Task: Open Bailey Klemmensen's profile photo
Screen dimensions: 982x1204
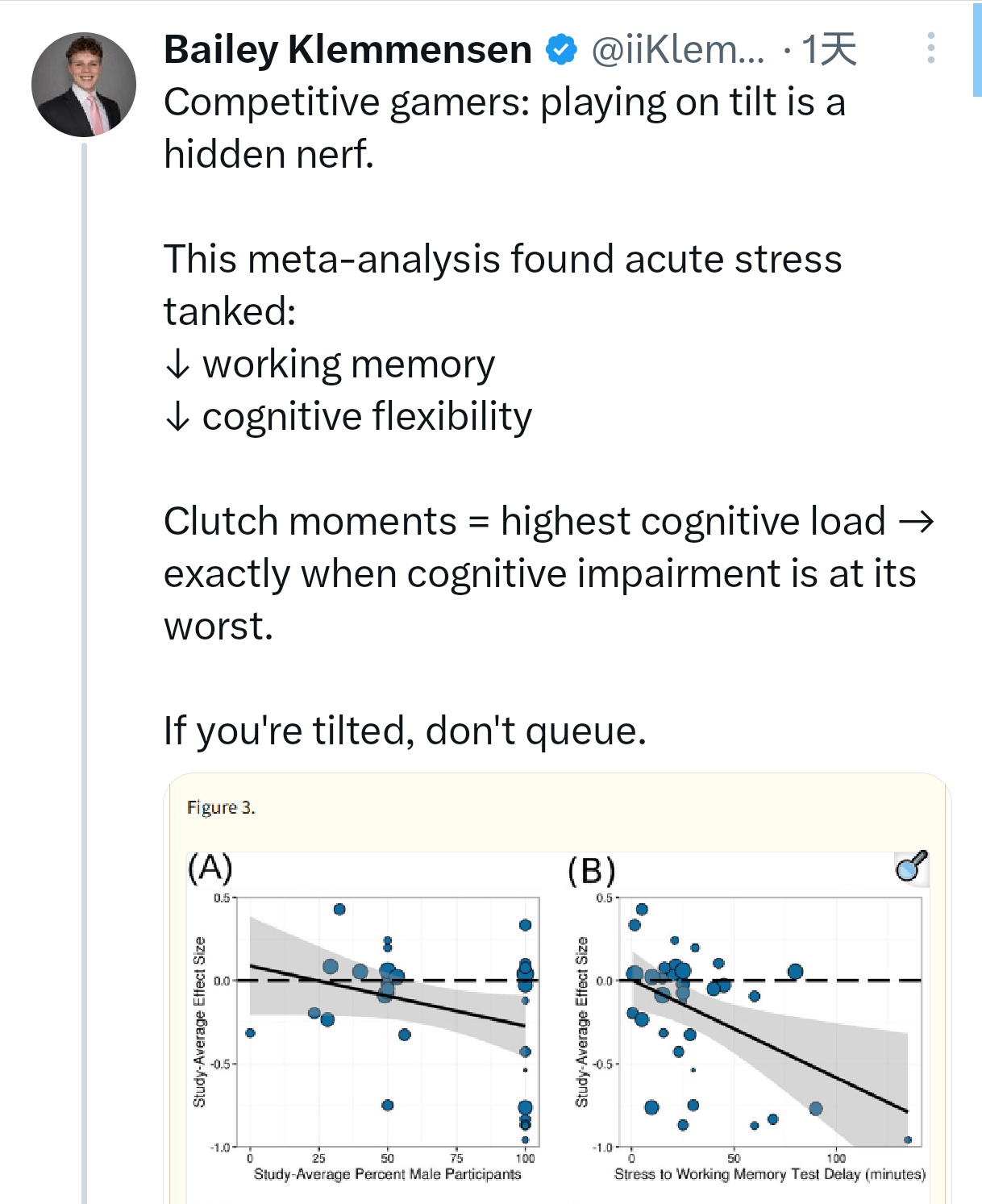Action: click(x=83, y=84)
